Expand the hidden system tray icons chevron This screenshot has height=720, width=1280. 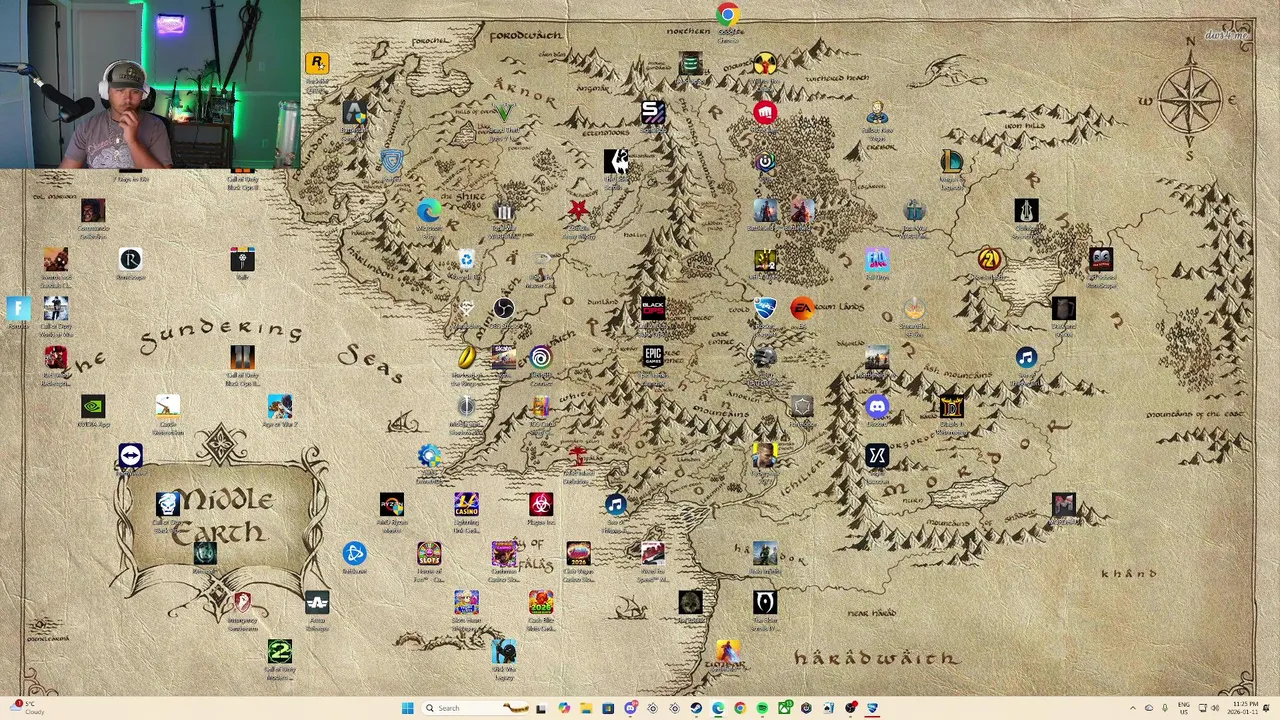tap(1133, 708)
